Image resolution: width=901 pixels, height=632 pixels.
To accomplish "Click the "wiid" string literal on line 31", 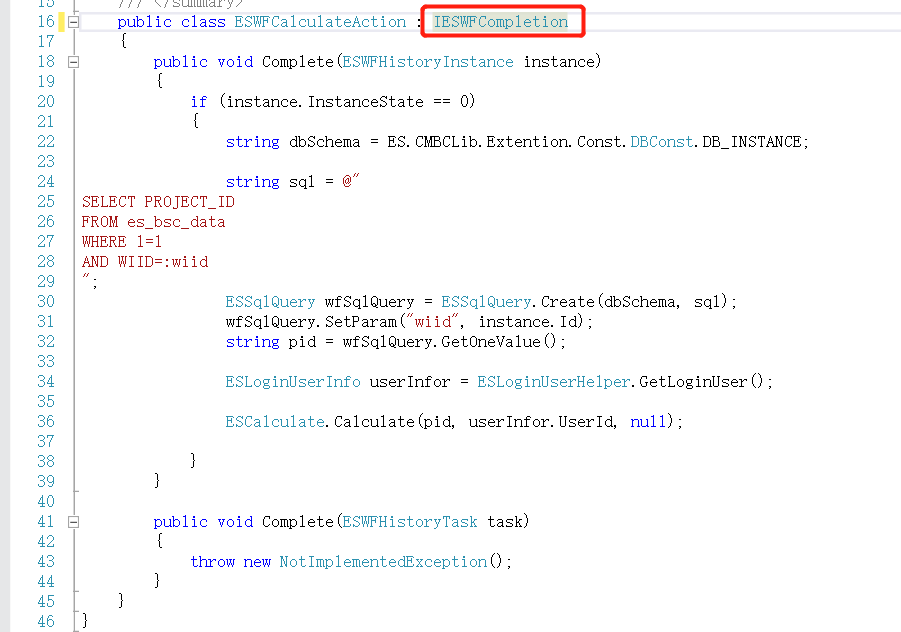I will pyautogui.click(x=433, y=322).
